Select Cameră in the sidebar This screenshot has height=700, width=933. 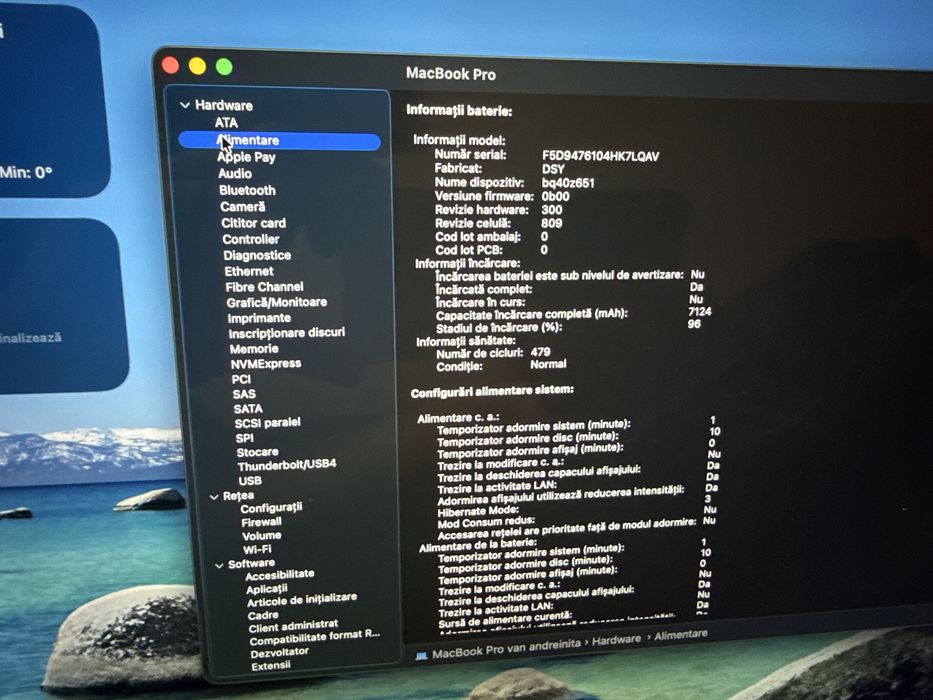pos(243,207)
